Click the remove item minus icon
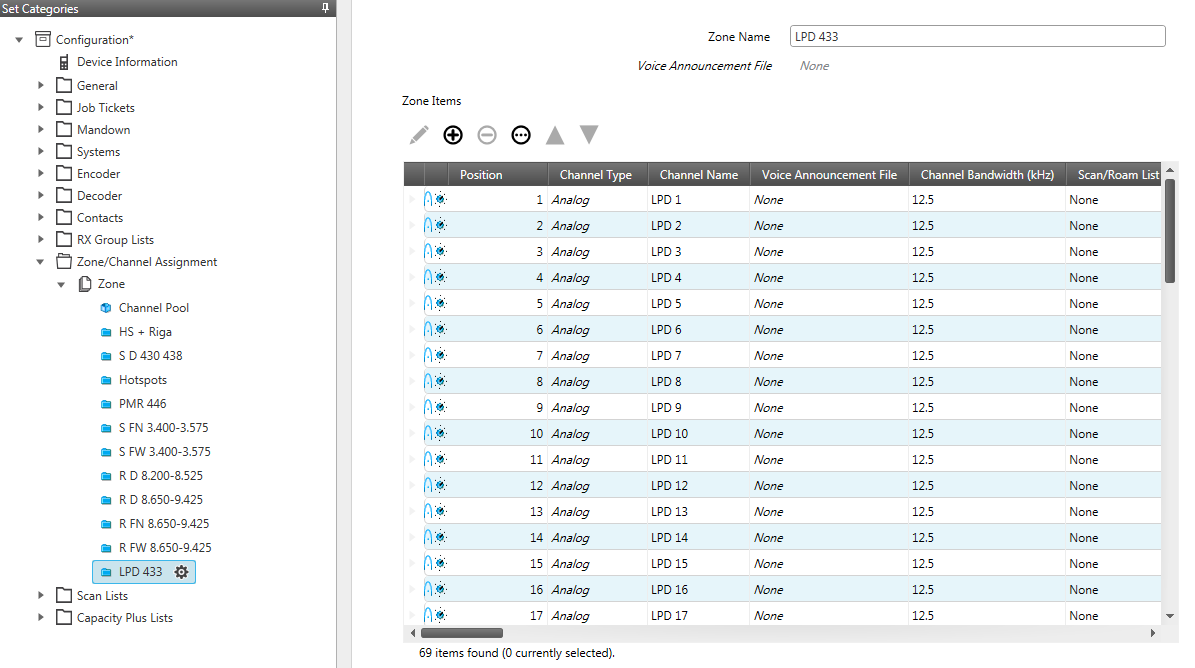Viewport: 1195px width, 668px height. tap(487, 135)
